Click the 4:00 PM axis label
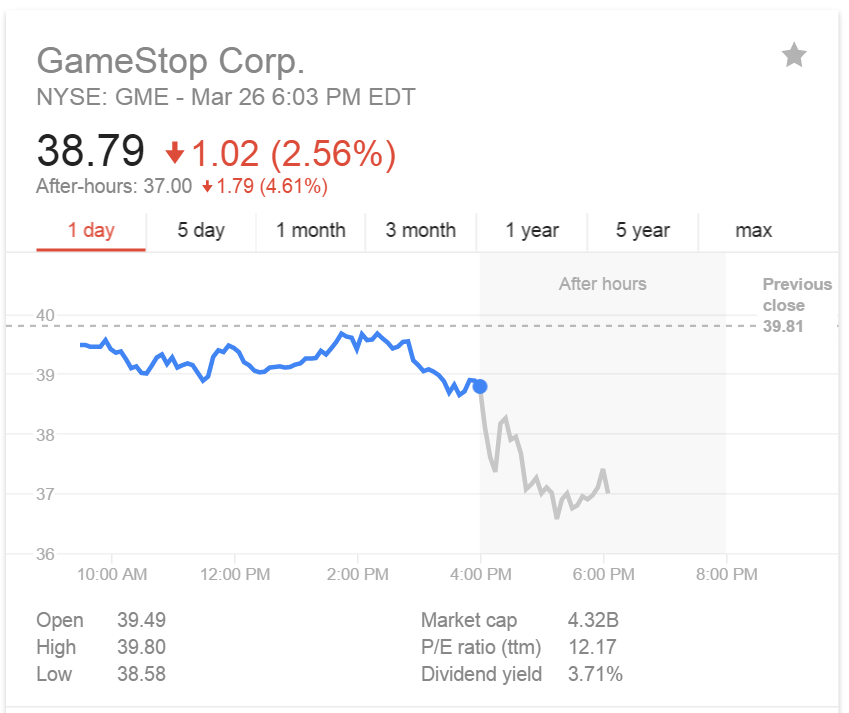 pyautogui.click(x=480, y=574)
